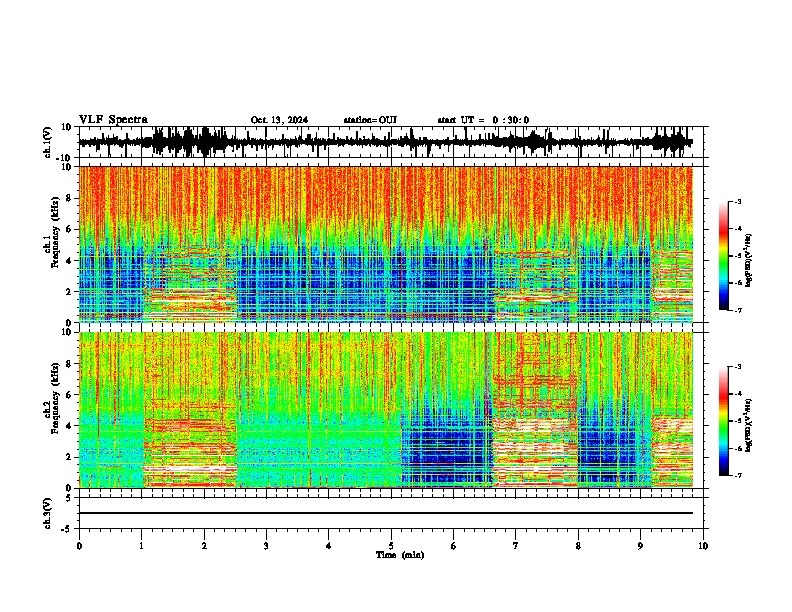792x612 pixels.
Task: Click time axis tick label "6"
Action: 454,546
